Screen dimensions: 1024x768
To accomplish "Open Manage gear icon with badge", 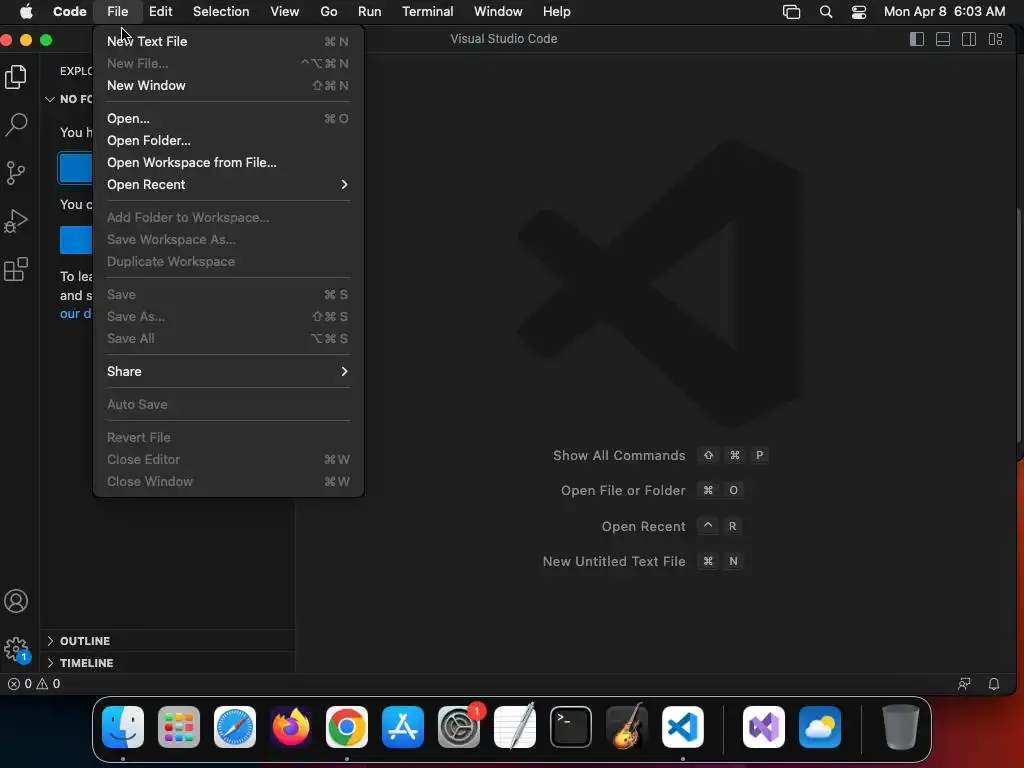I will (x=16, y=650).
